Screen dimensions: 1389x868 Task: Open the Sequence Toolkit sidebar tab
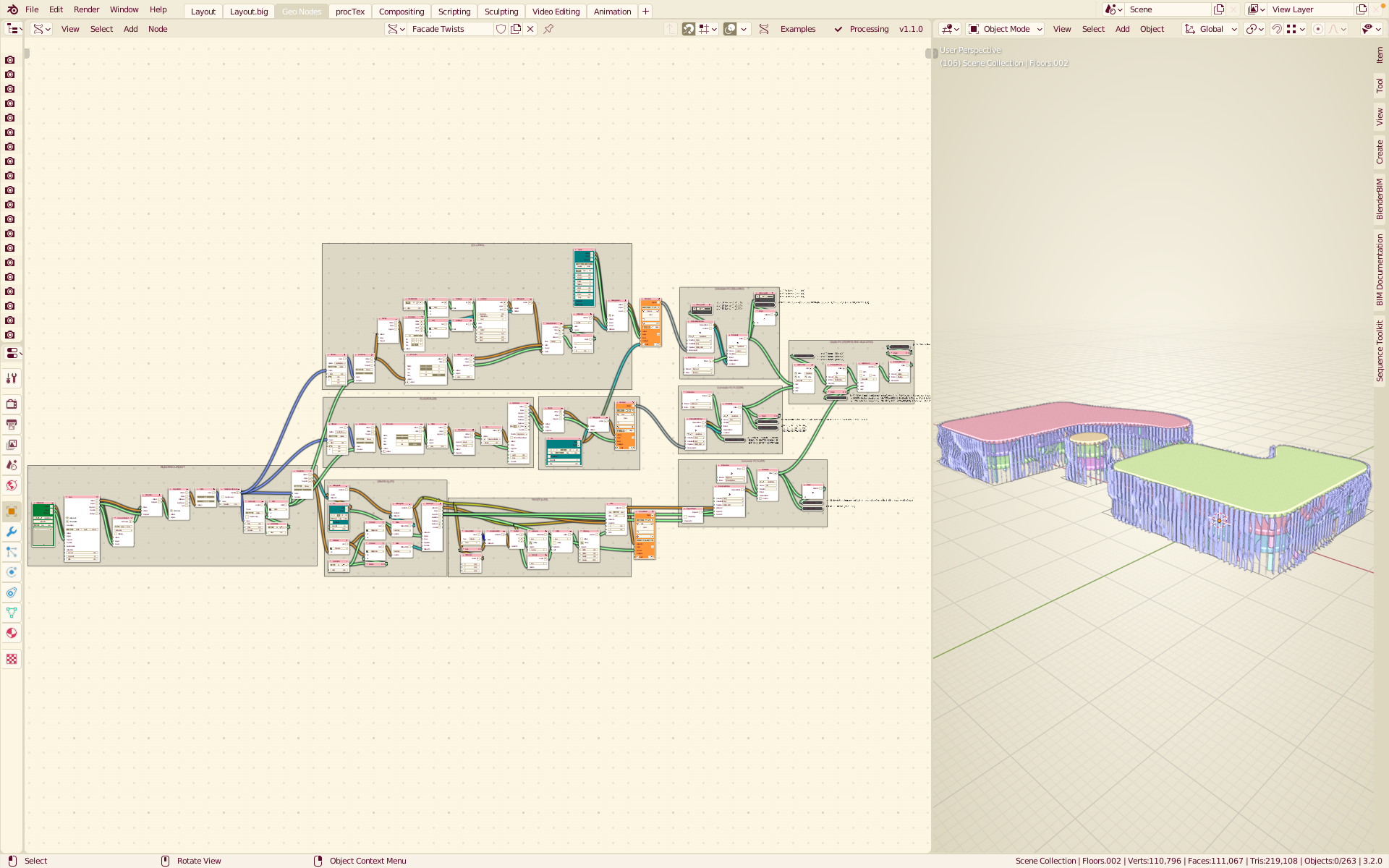click(x=1380, y=351)
